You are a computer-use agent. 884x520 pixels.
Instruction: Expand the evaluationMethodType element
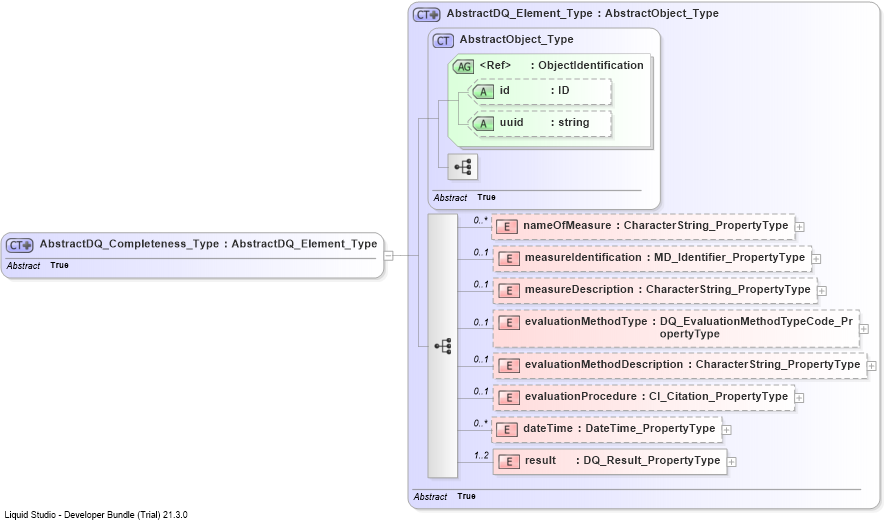coord(864,329)
